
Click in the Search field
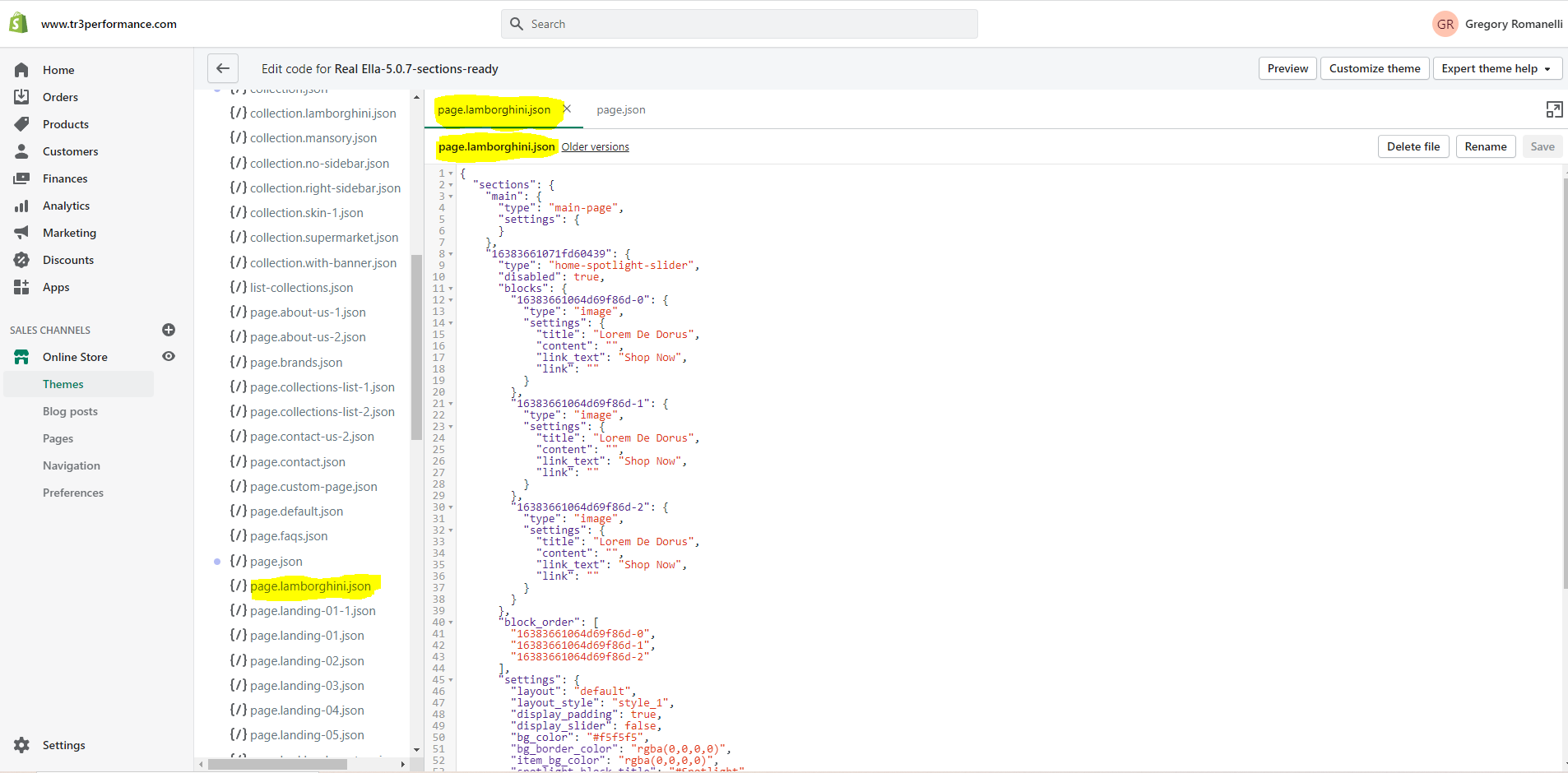(740, 24)
